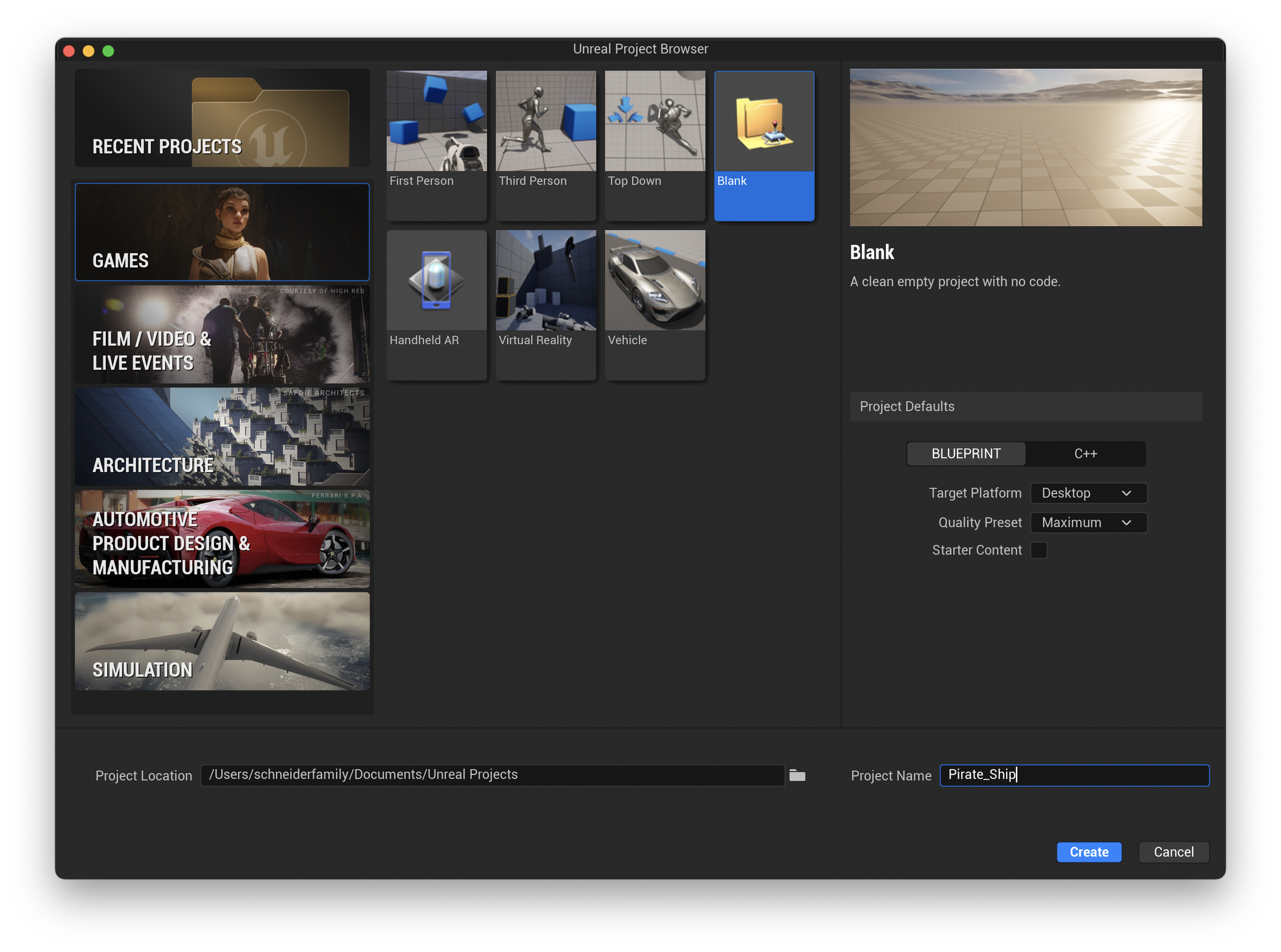The height and width of the screenshot is (952, 1281).
Task: Pick the Handheld AR template
Action: coord(436,304)
